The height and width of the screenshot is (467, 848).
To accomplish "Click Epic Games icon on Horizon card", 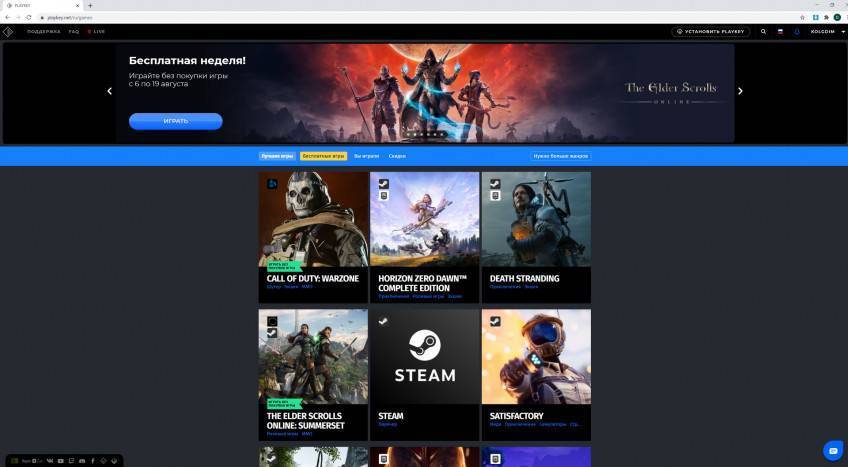I will [383, 196].
